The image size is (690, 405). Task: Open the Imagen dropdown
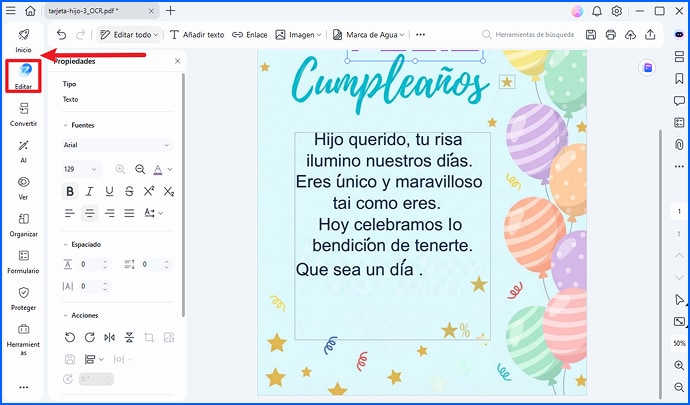[298, 35]
